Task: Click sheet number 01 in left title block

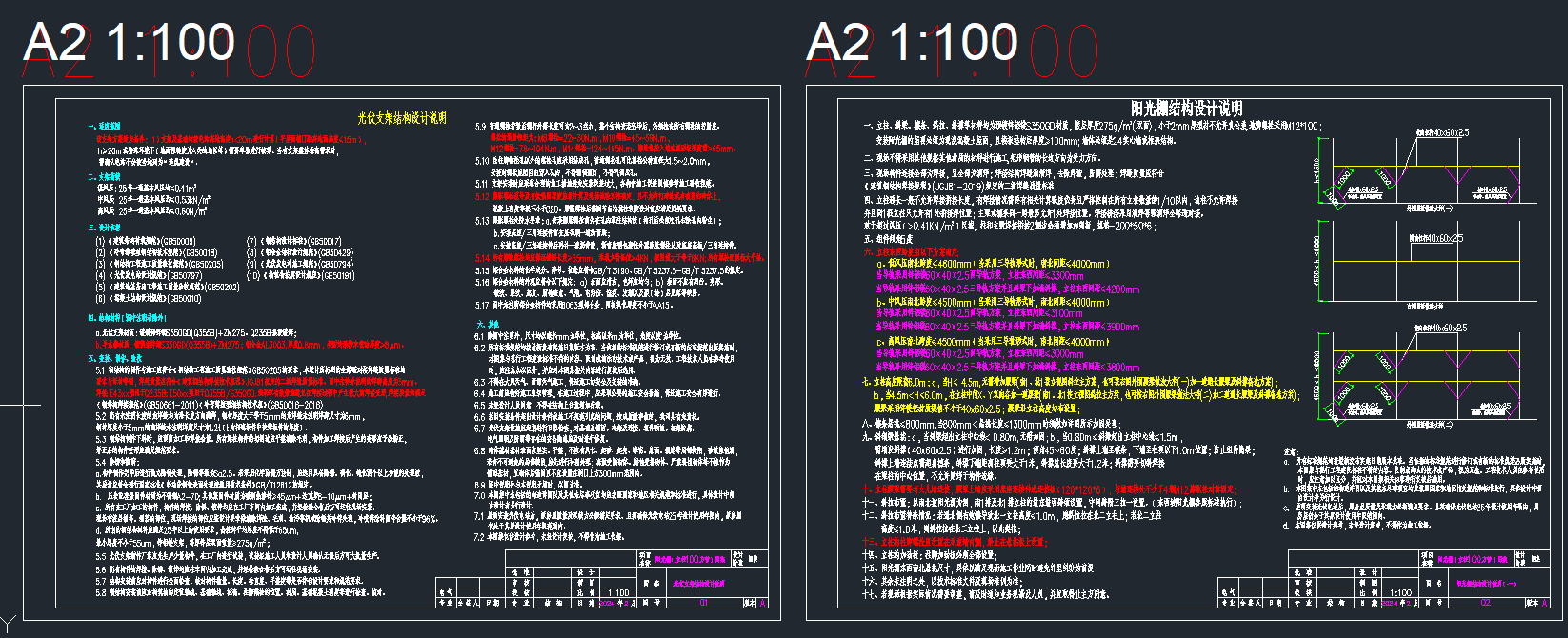Action: coord(704,603)
